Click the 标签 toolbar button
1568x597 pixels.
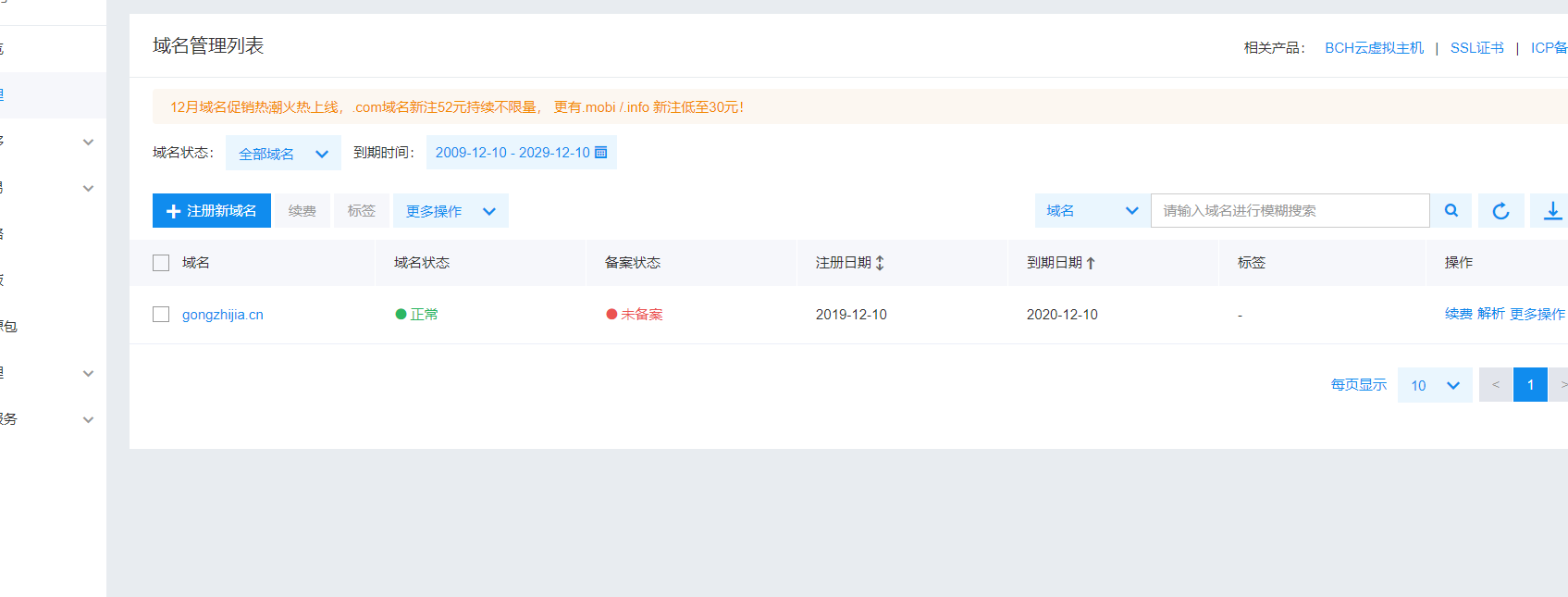coord(362,211)
